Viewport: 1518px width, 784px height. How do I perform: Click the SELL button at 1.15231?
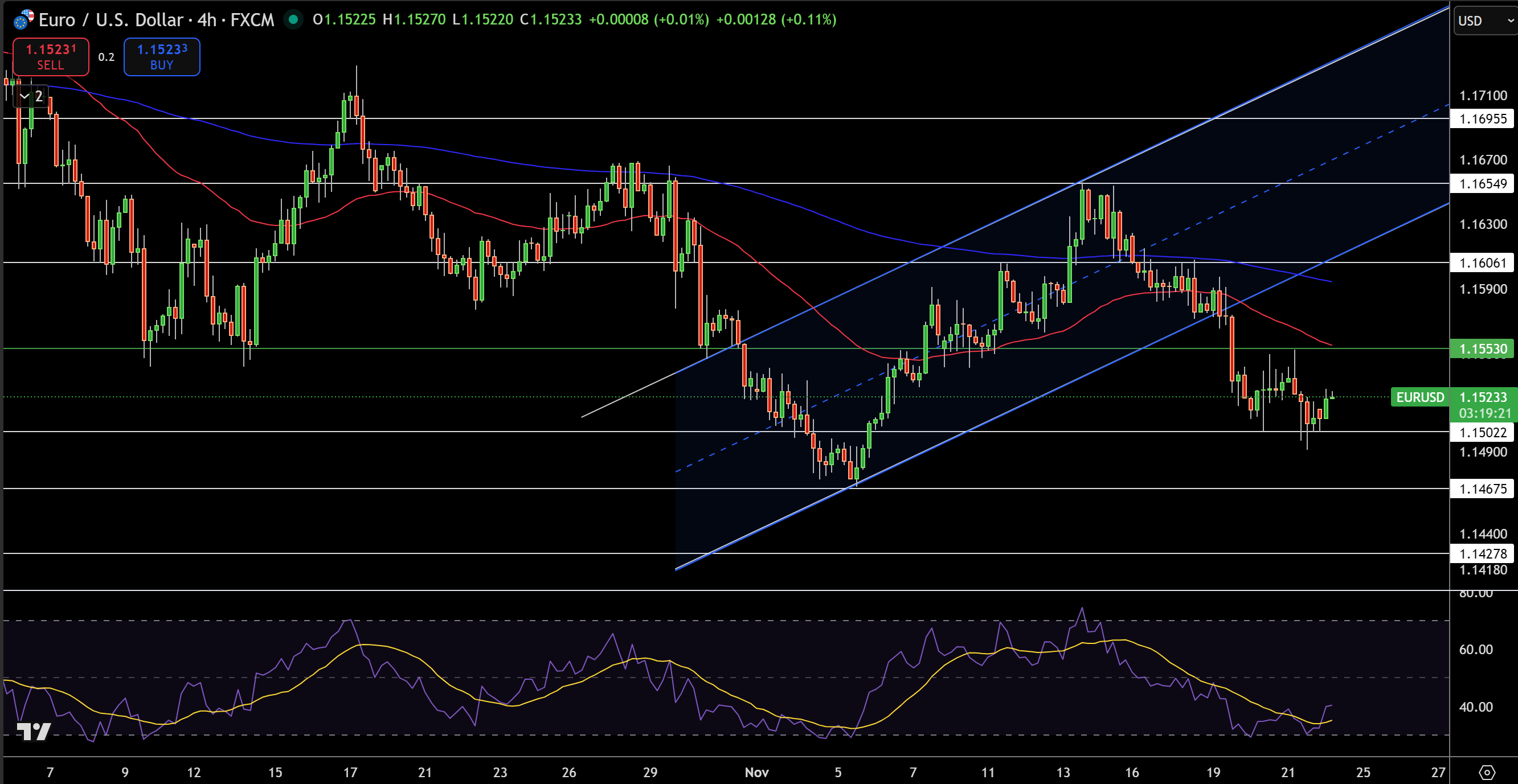pyautogui.click(x=50, y=56)
